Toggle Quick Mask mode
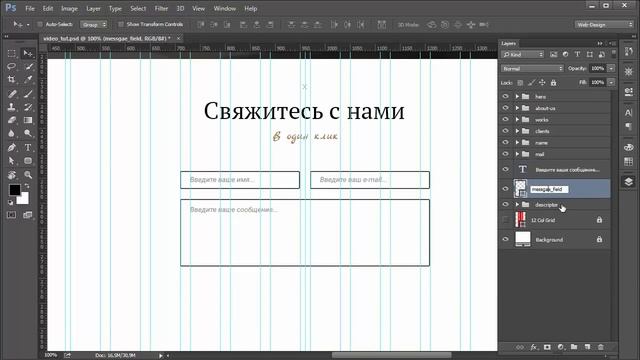 (11, 215)
